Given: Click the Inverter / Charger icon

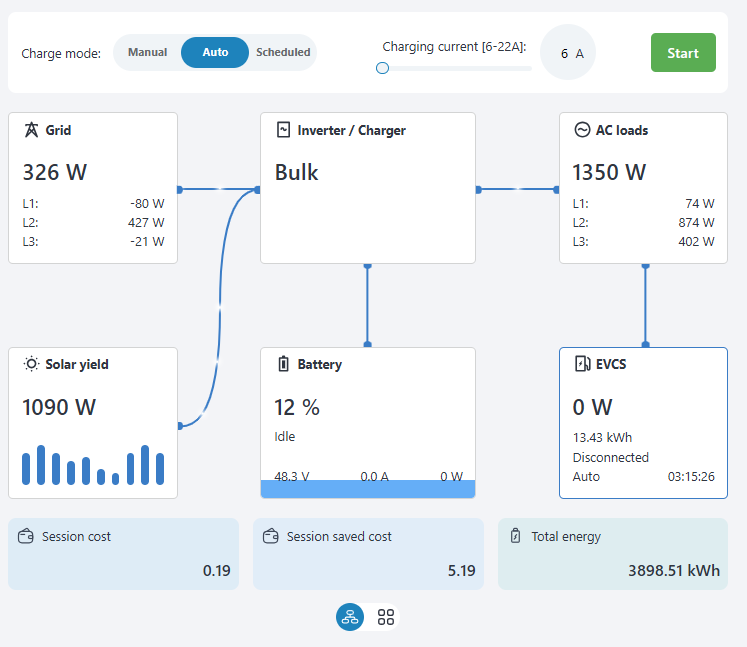Looking at the screenshot, I should pyautogui.click(x=283, y=130).
